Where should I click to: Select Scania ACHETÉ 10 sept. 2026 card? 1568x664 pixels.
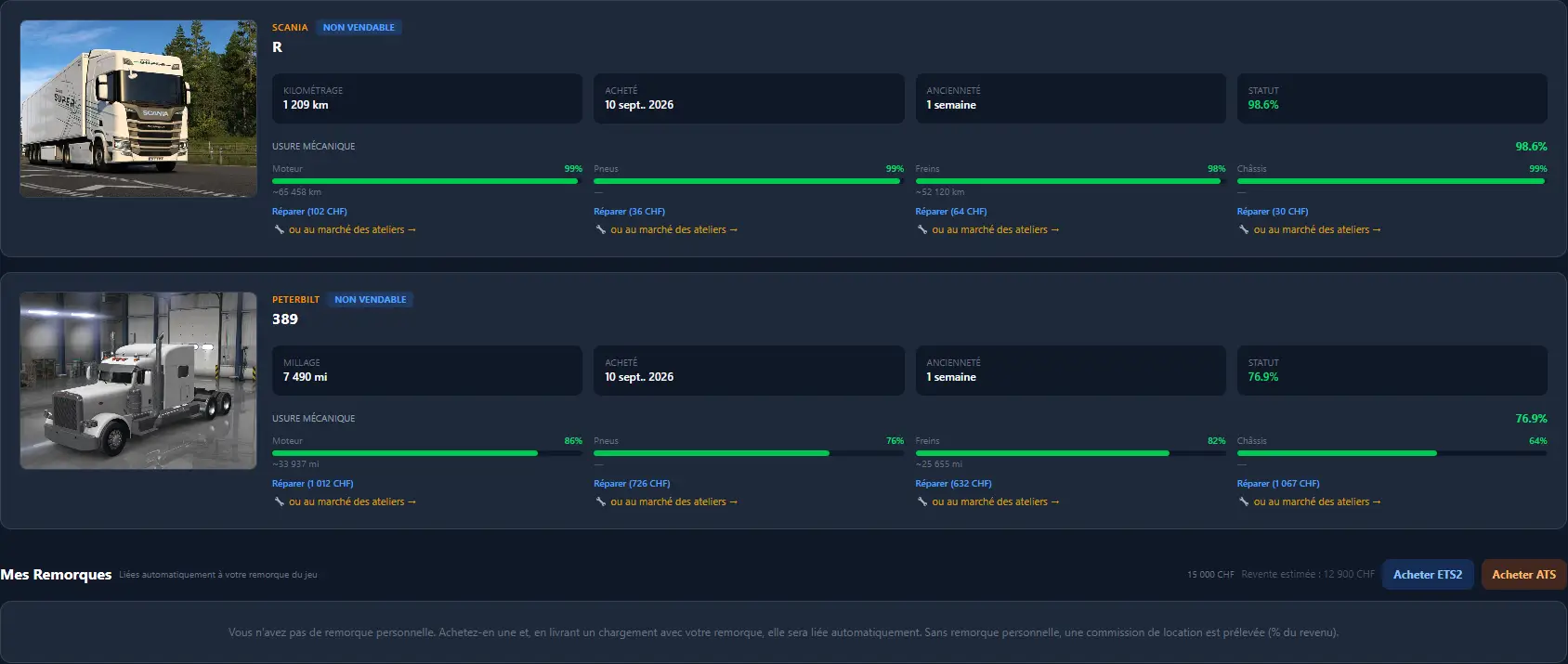coord(749,98)
